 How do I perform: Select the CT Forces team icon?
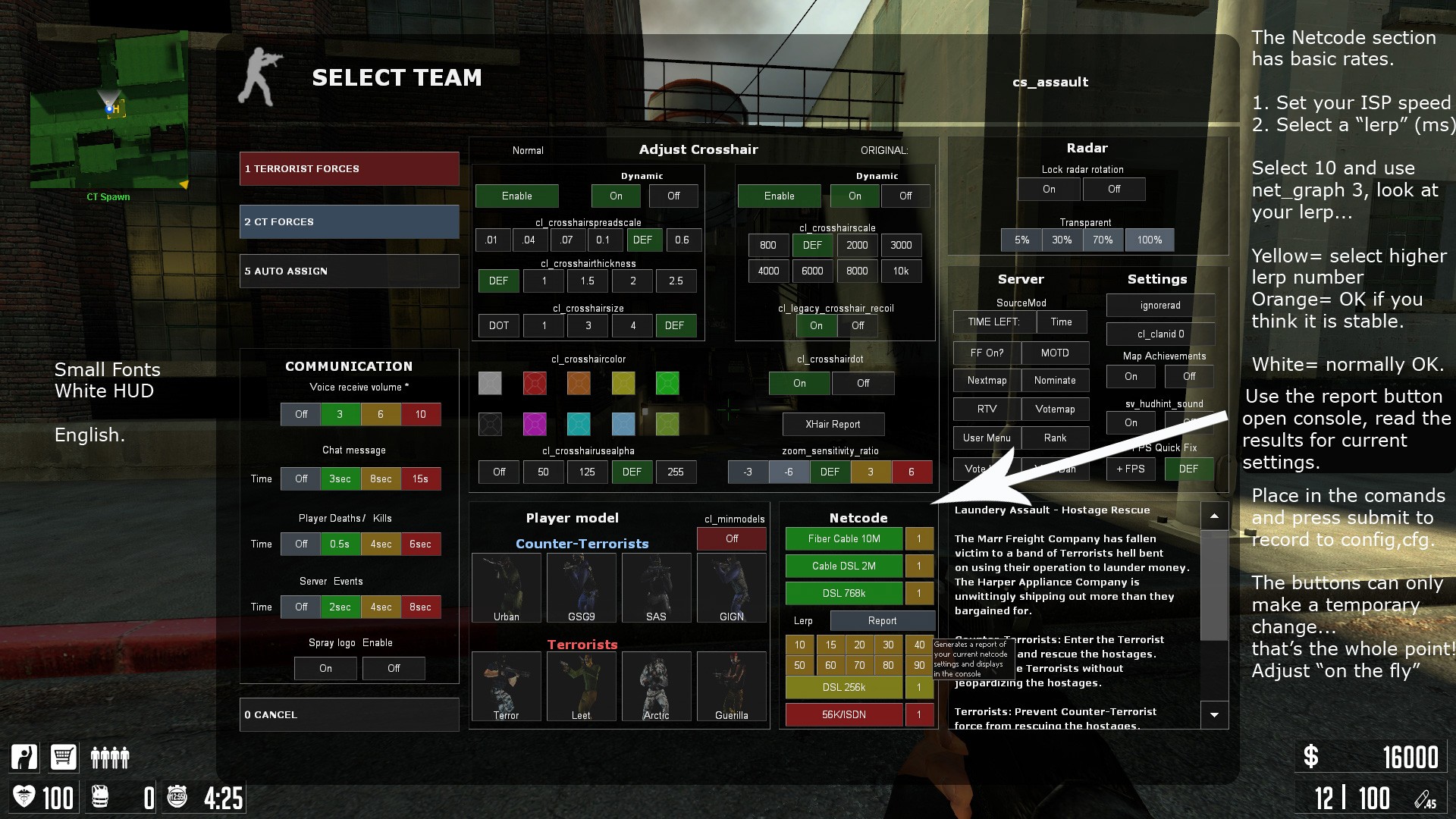pyautogui.click(x=349, y=221)
